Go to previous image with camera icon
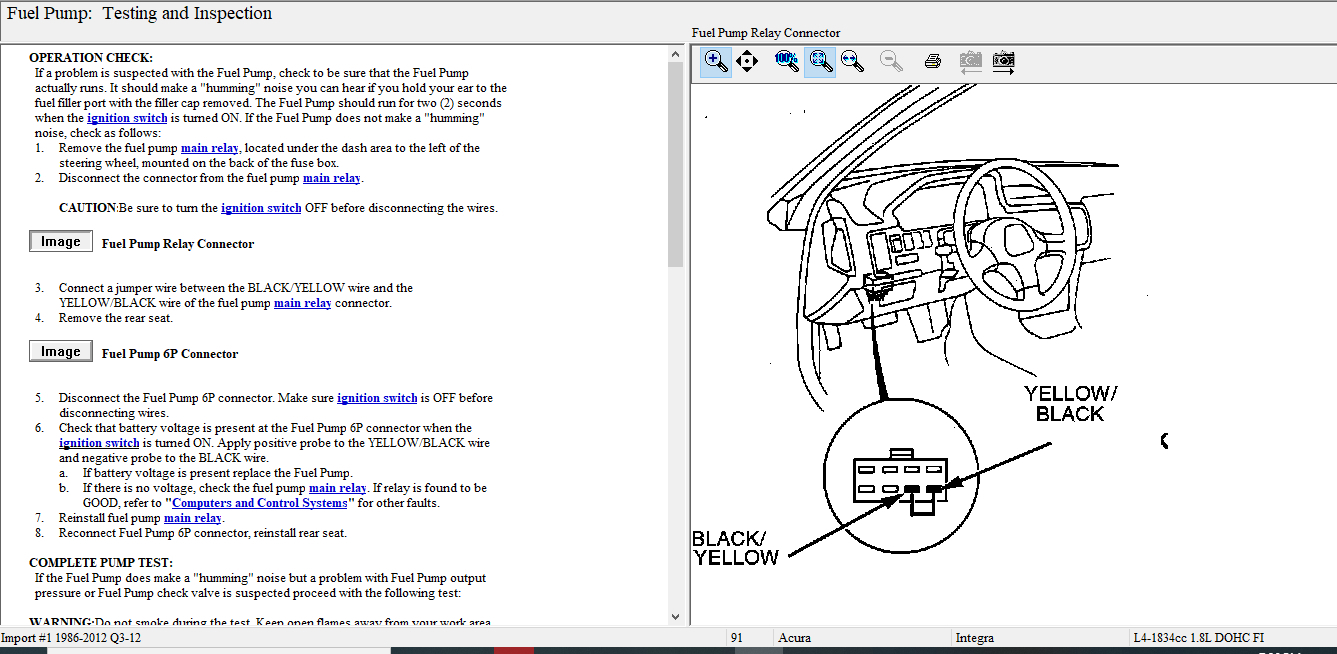 pos(970,61)
